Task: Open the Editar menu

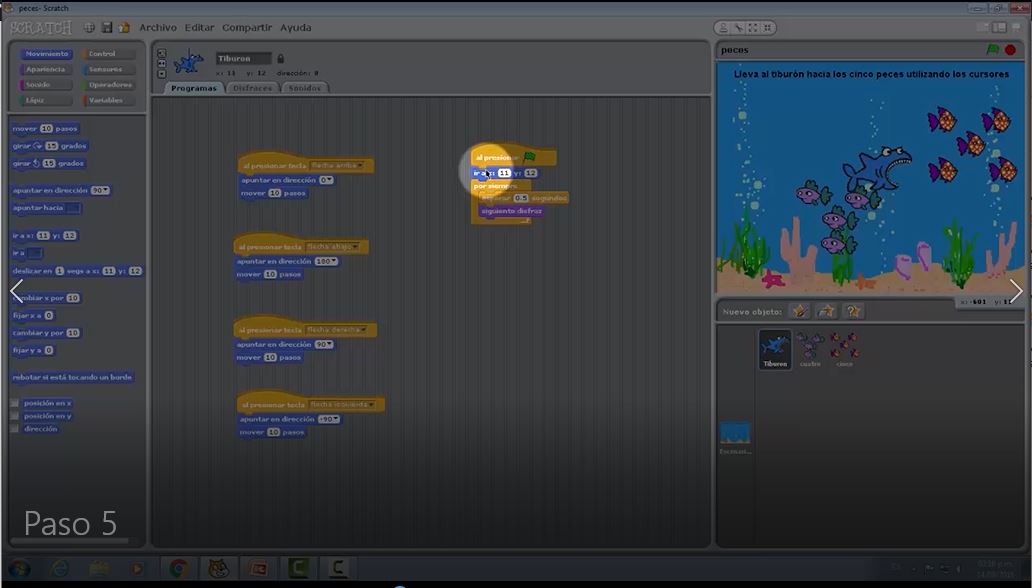Action: 199,28
